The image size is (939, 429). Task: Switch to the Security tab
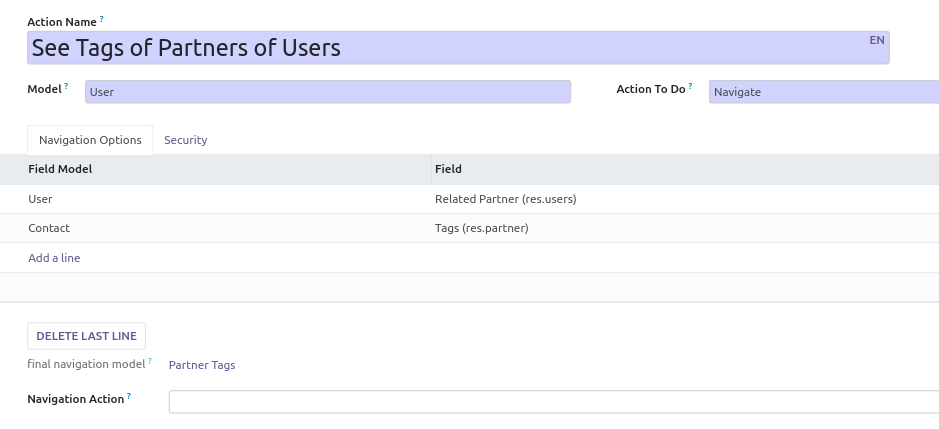(x=186, y=140)
